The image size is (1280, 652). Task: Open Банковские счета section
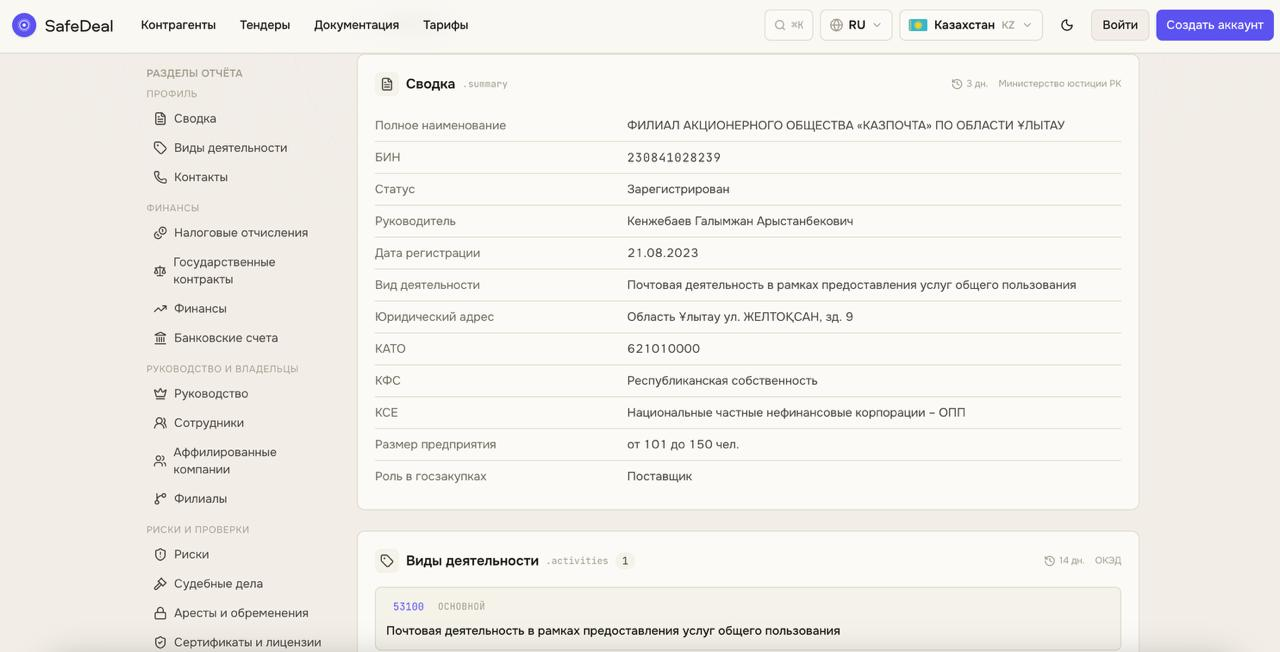click(226, 338)
